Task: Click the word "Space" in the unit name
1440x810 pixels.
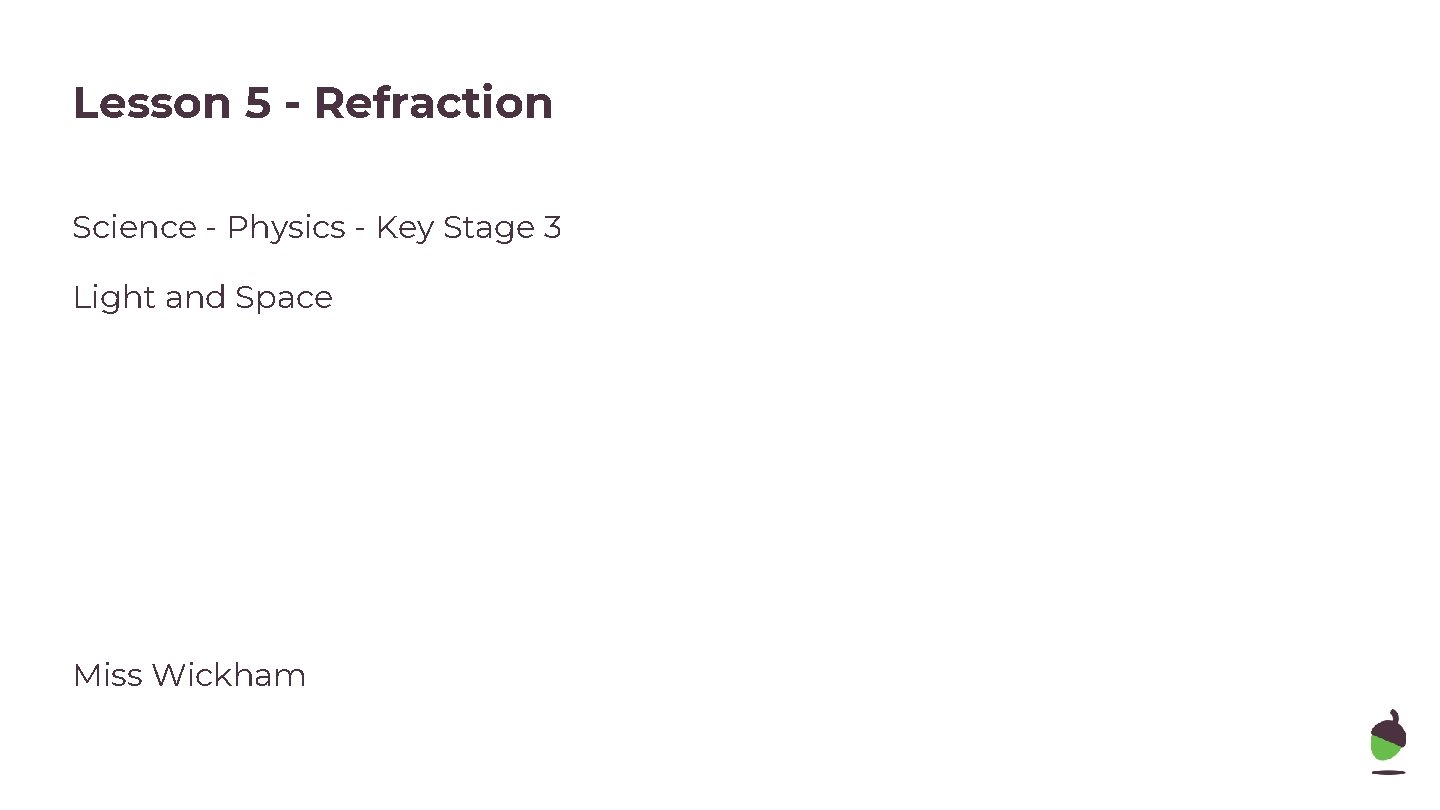Action: (284, 298)
